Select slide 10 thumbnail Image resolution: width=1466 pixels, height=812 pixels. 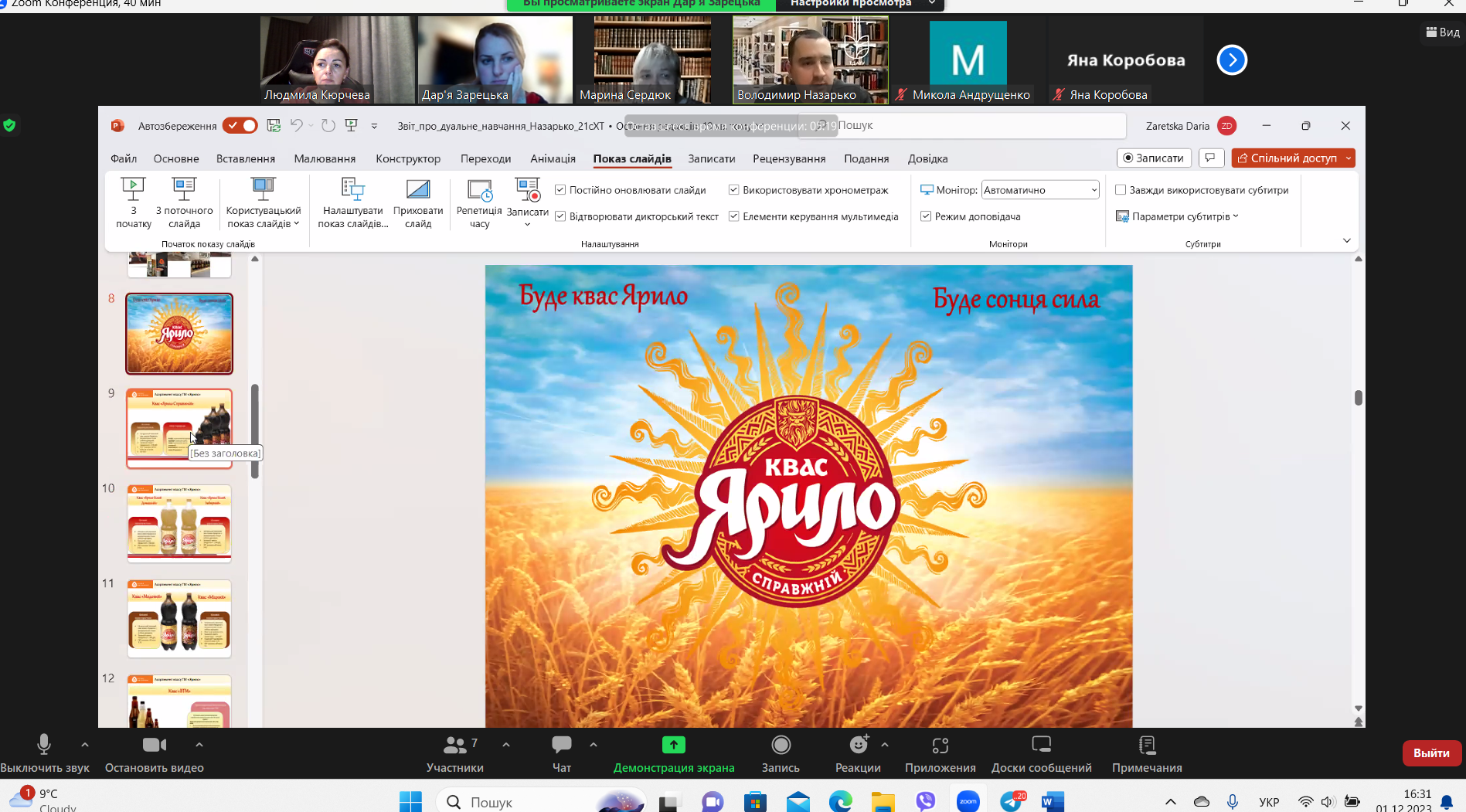point(179,523)
